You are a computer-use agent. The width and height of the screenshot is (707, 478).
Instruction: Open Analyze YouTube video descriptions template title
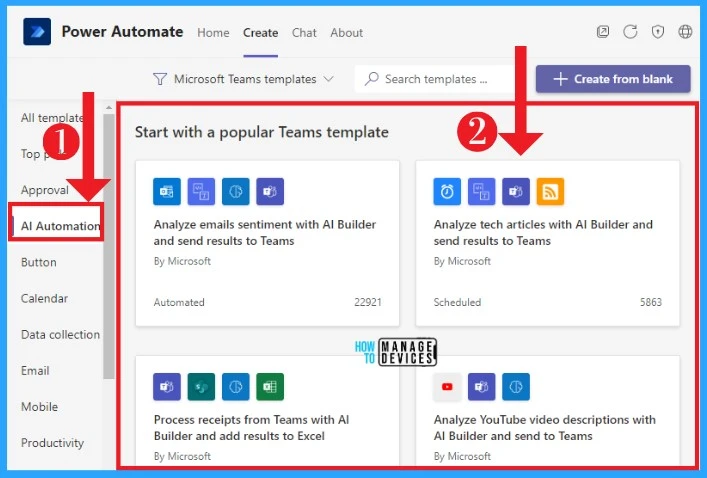click(x=545, y=427)
